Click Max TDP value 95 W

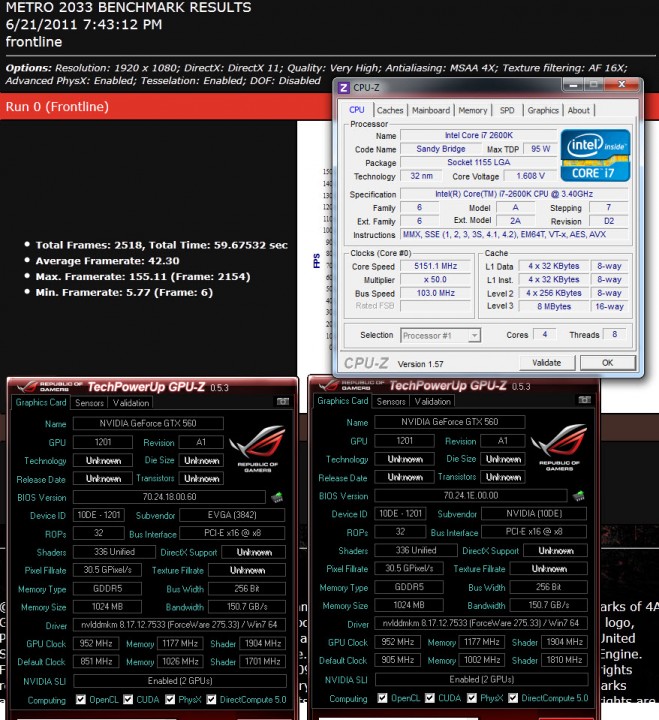(x=541, y=149)
